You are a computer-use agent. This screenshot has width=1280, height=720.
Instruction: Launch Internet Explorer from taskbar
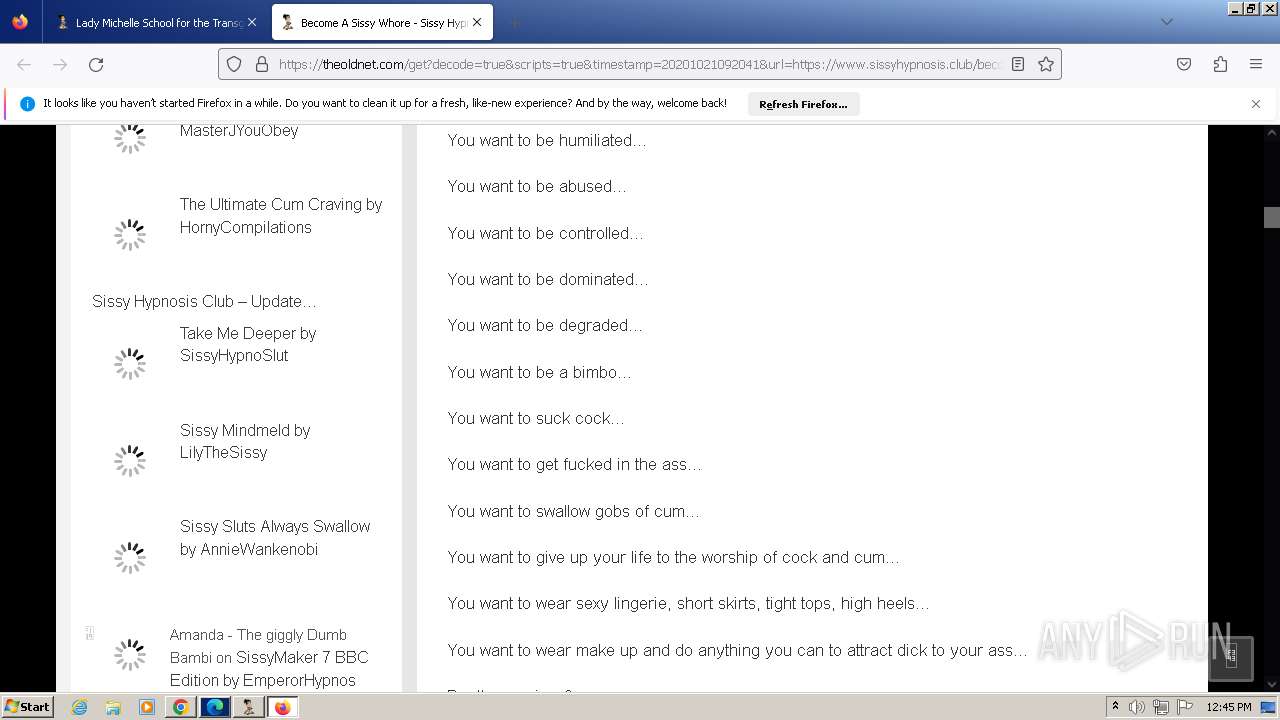79,707
